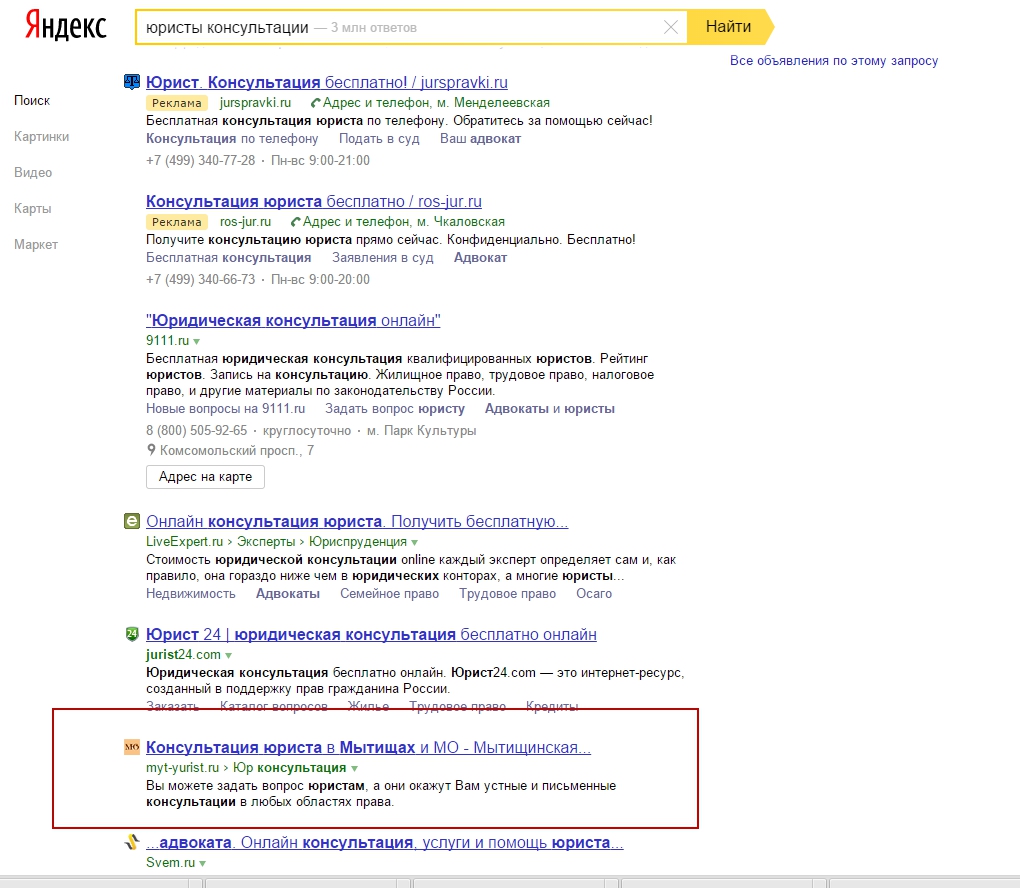The width and height of the screenshot is (1020, 888).
Task: Open Онлайн консультация юриста LiveExpert result
Action: click(357, 522)
